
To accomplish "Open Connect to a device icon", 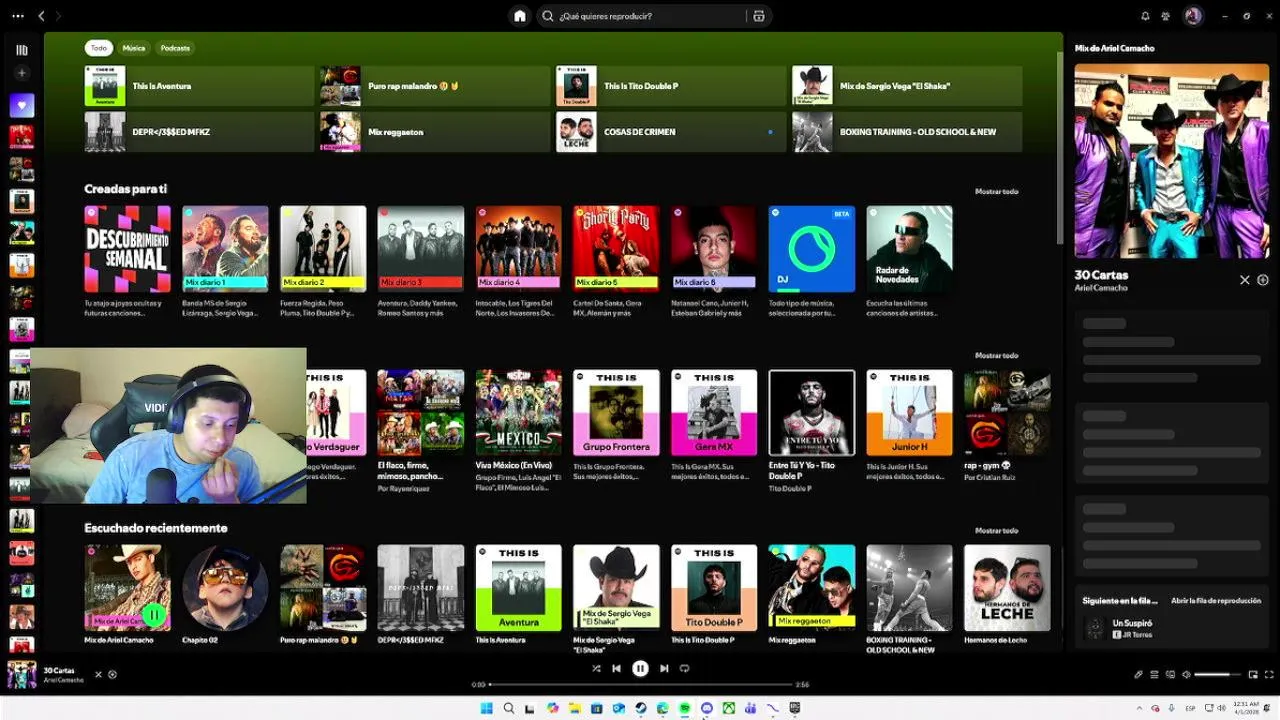I will click(1170, 674).
